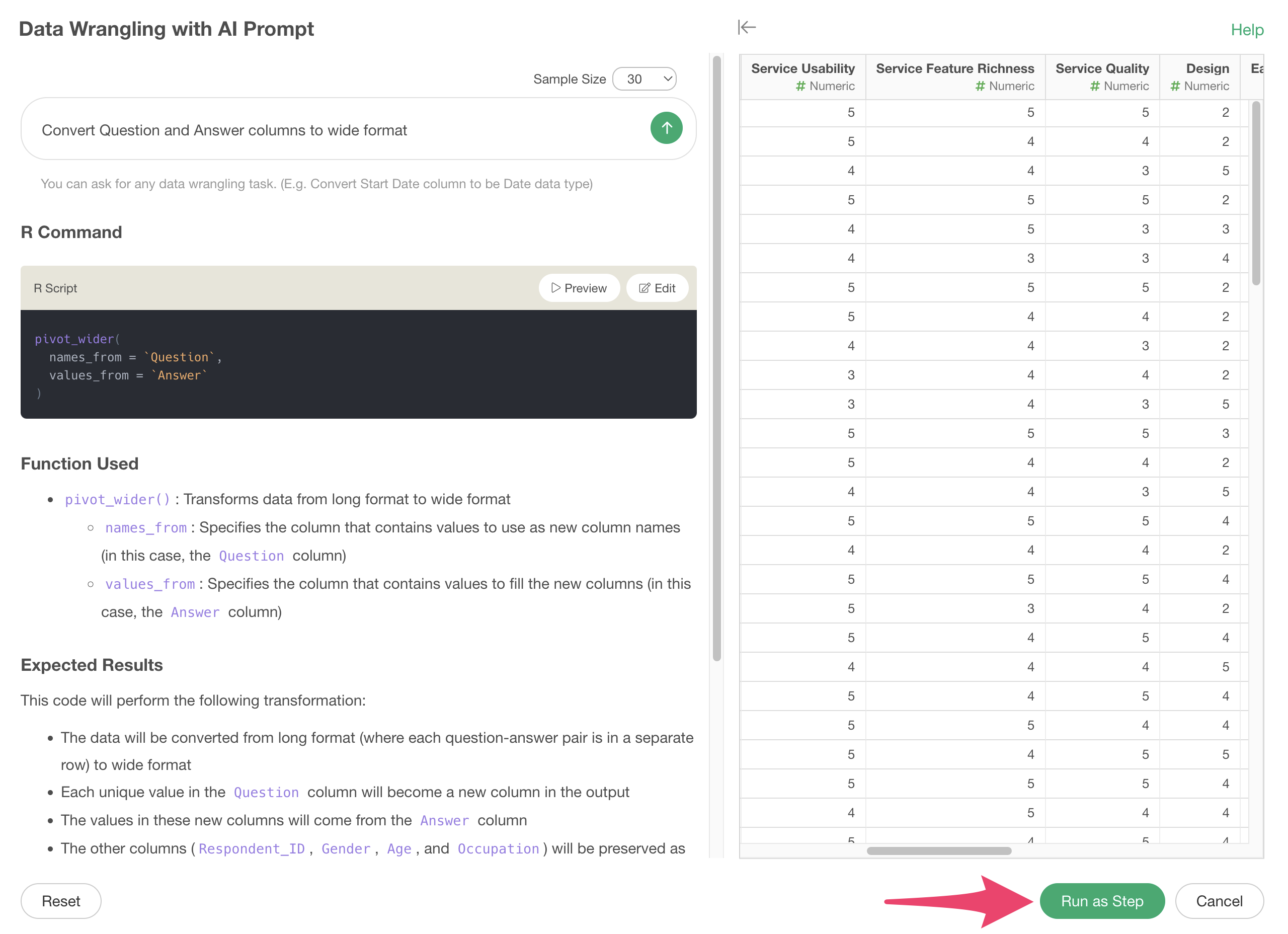Click the Data Wrangling with AI Prompt title

tap(167, 29)
